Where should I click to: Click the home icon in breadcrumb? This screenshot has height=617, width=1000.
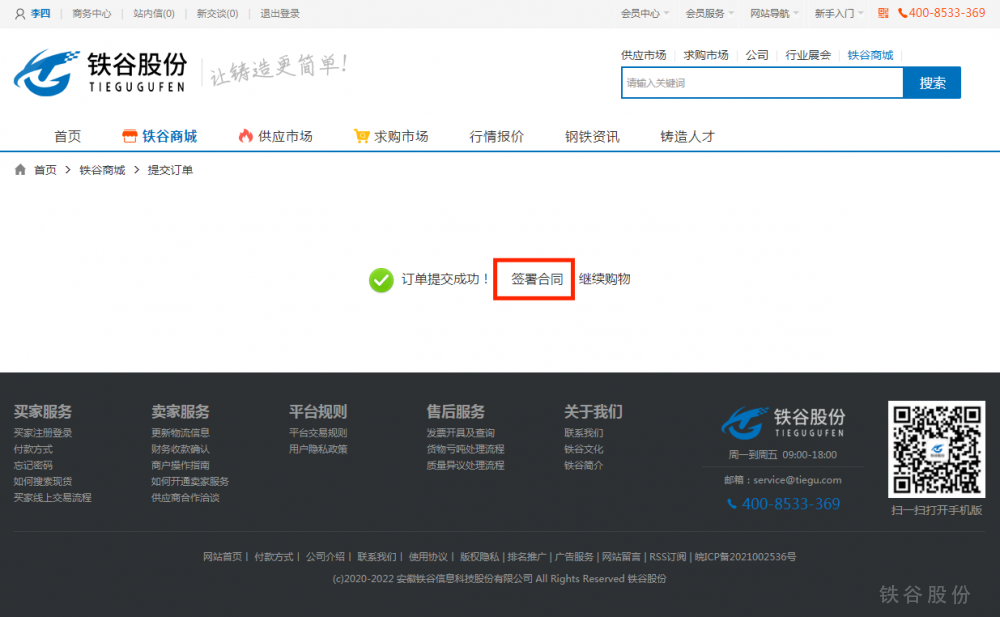pyautogui.click(x=20, y=170)
